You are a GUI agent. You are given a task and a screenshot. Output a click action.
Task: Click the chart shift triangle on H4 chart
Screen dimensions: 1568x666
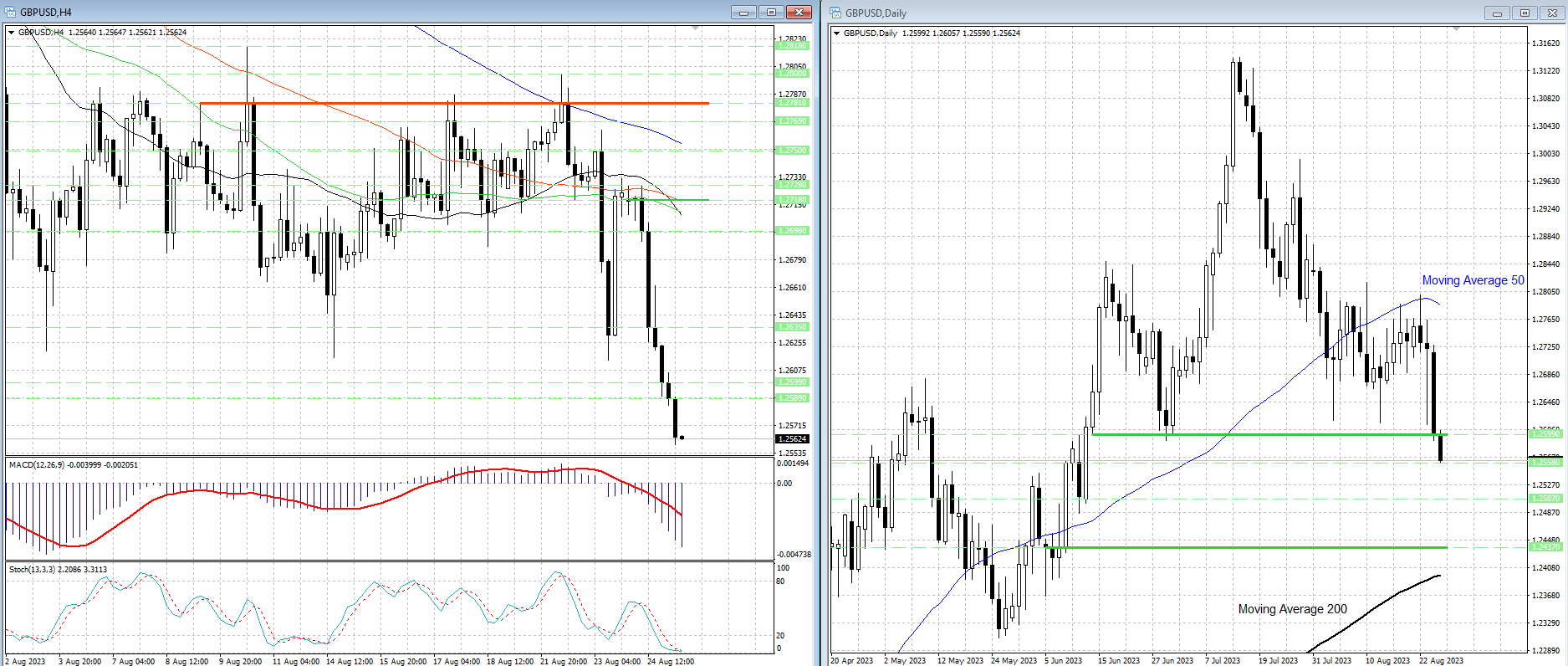click(x=696, y=29)
